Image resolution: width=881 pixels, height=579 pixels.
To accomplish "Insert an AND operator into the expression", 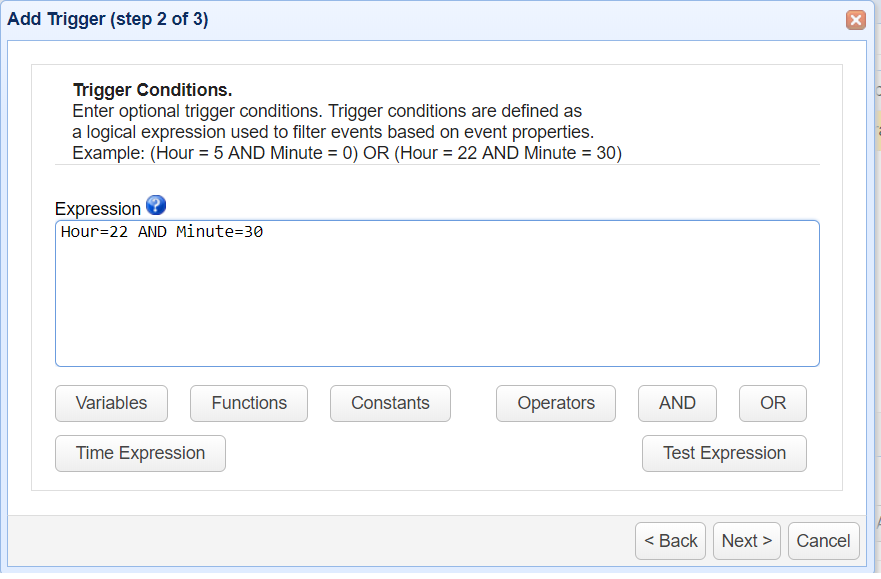I will click(x=677, y=403).
